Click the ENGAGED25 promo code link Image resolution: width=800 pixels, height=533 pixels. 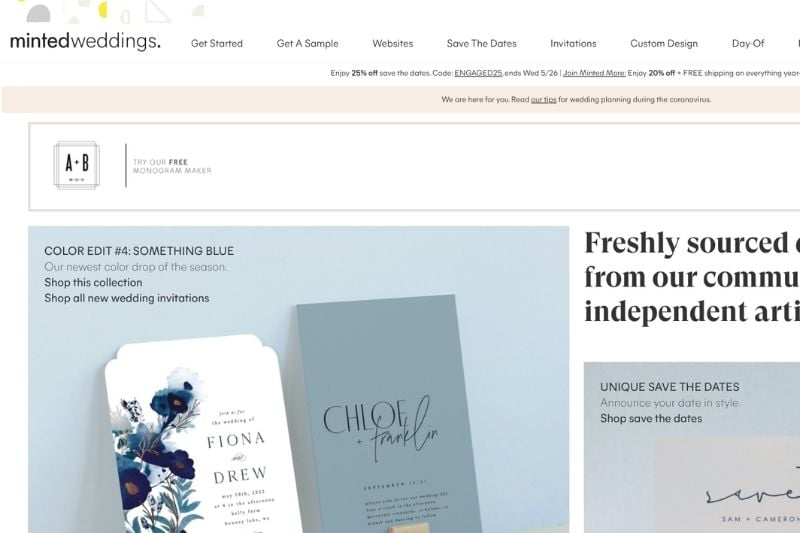478,73
